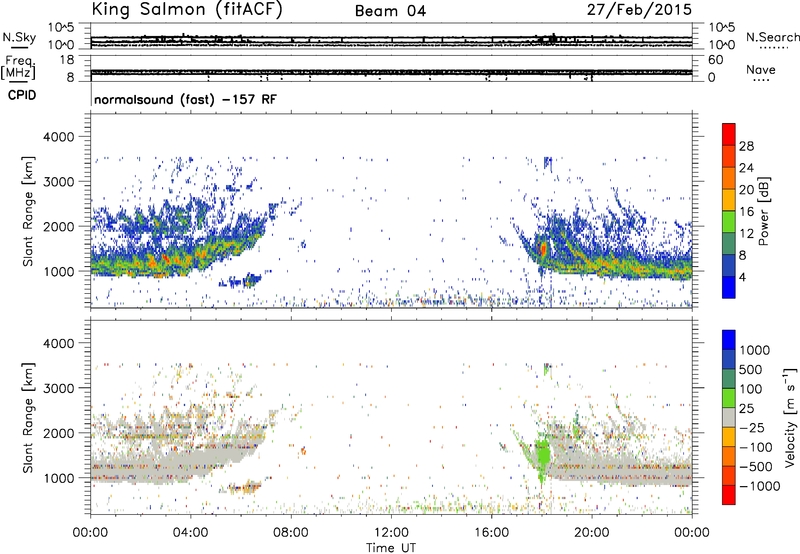This screenshot has height=554, width=800.
Task: Click the "04:00" time tick label
Action: click(x=190, y=533)
